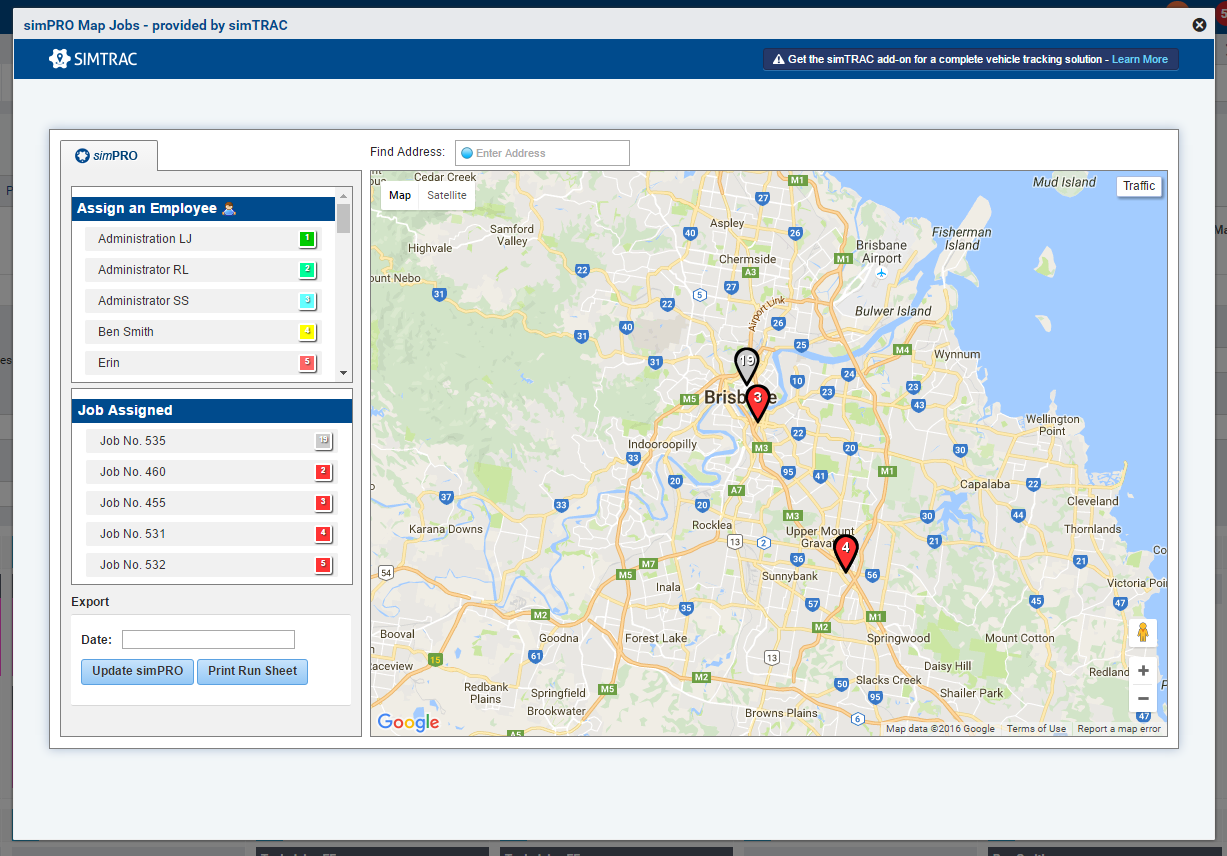Viewport: 1227px width, 856px height.
Task: Select employee Erin from the list
Action: coord(203,363)
